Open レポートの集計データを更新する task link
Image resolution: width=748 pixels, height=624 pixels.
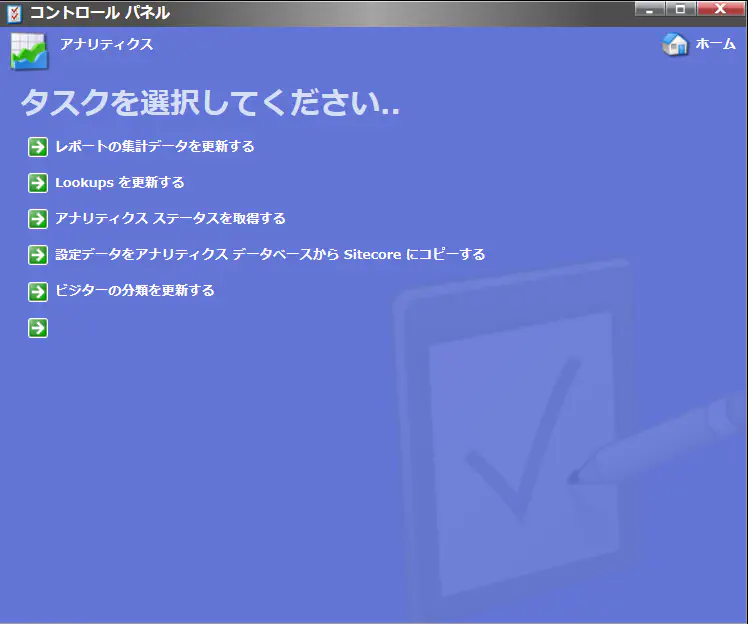pos(155,146)
